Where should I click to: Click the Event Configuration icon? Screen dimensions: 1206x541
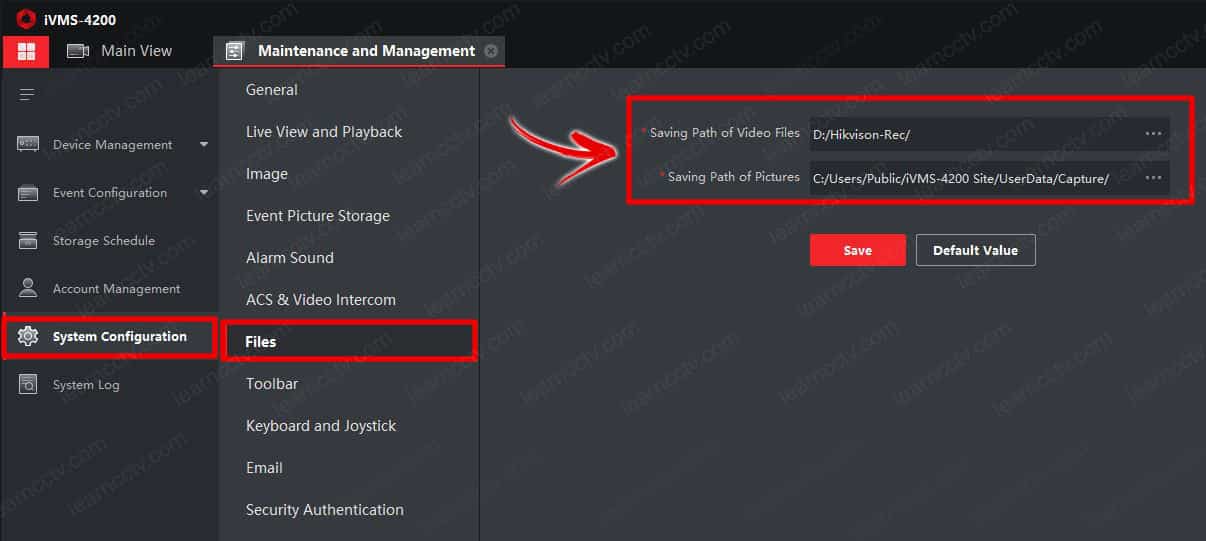[x=28, y=193]
